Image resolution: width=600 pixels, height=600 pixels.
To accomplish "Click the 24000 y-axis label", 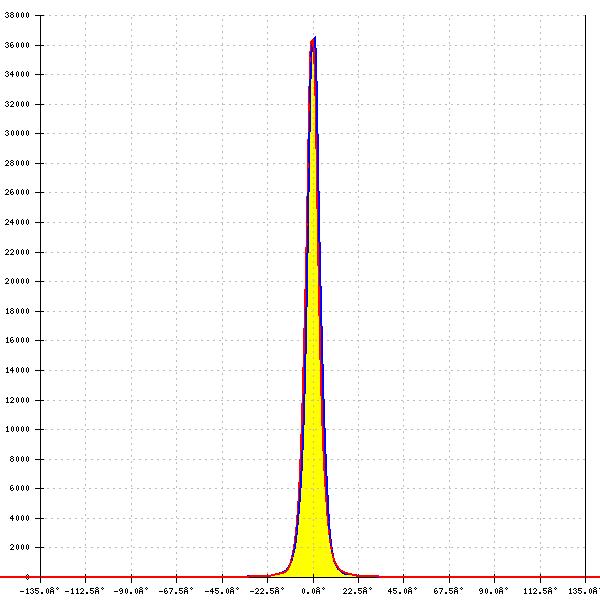I will tap(17, 222).
